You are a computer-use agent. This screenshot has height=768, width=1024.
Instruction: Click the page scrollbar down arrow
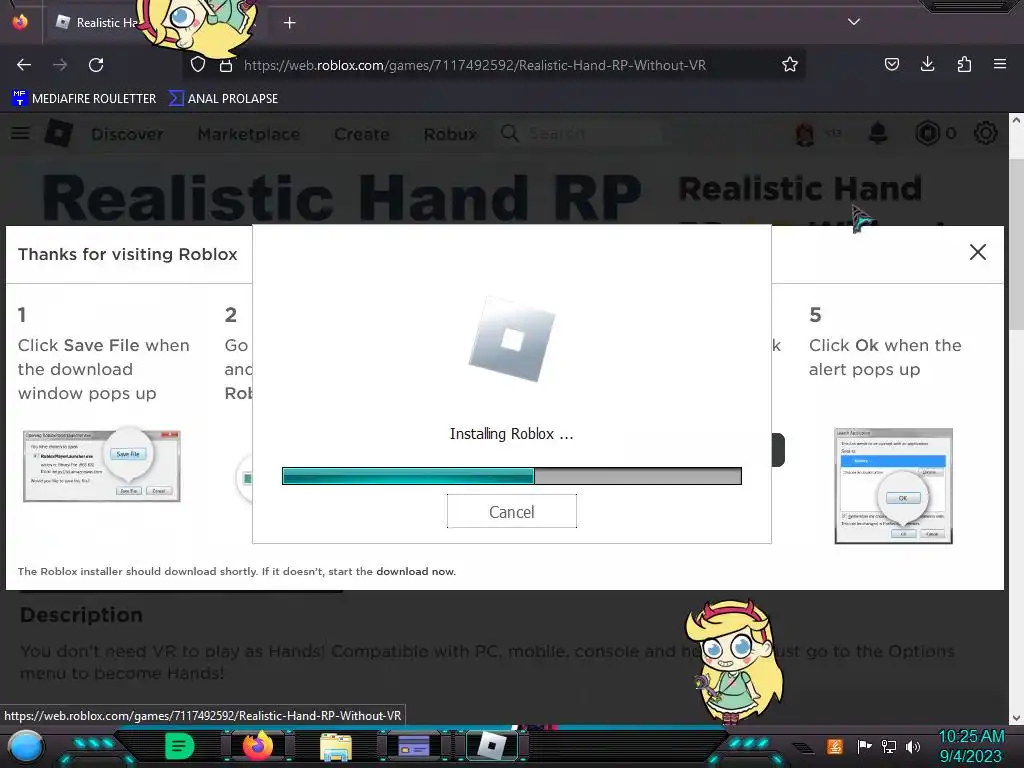coord(1016,717)
